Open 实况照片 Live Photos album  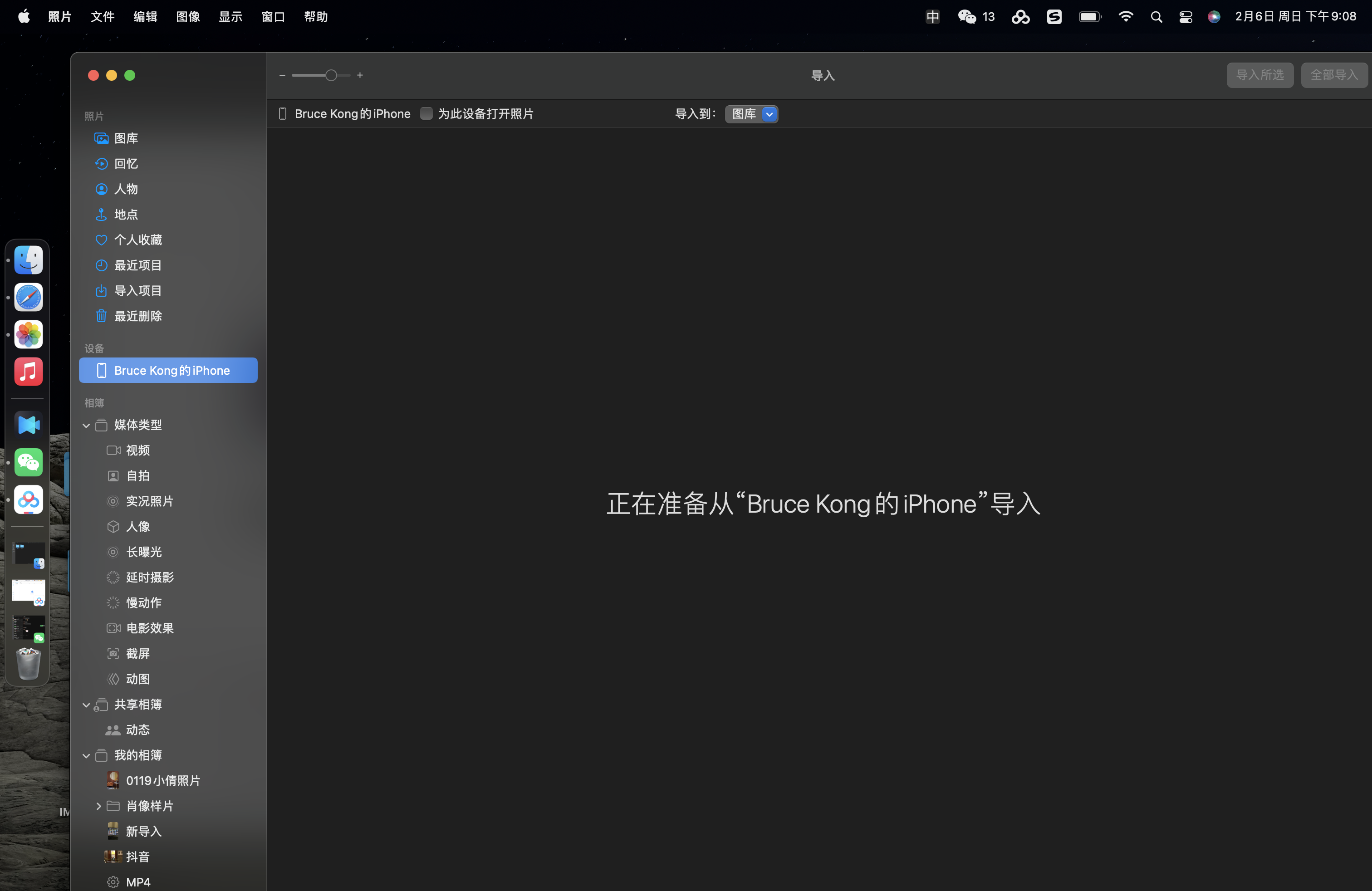pos(149,501)
